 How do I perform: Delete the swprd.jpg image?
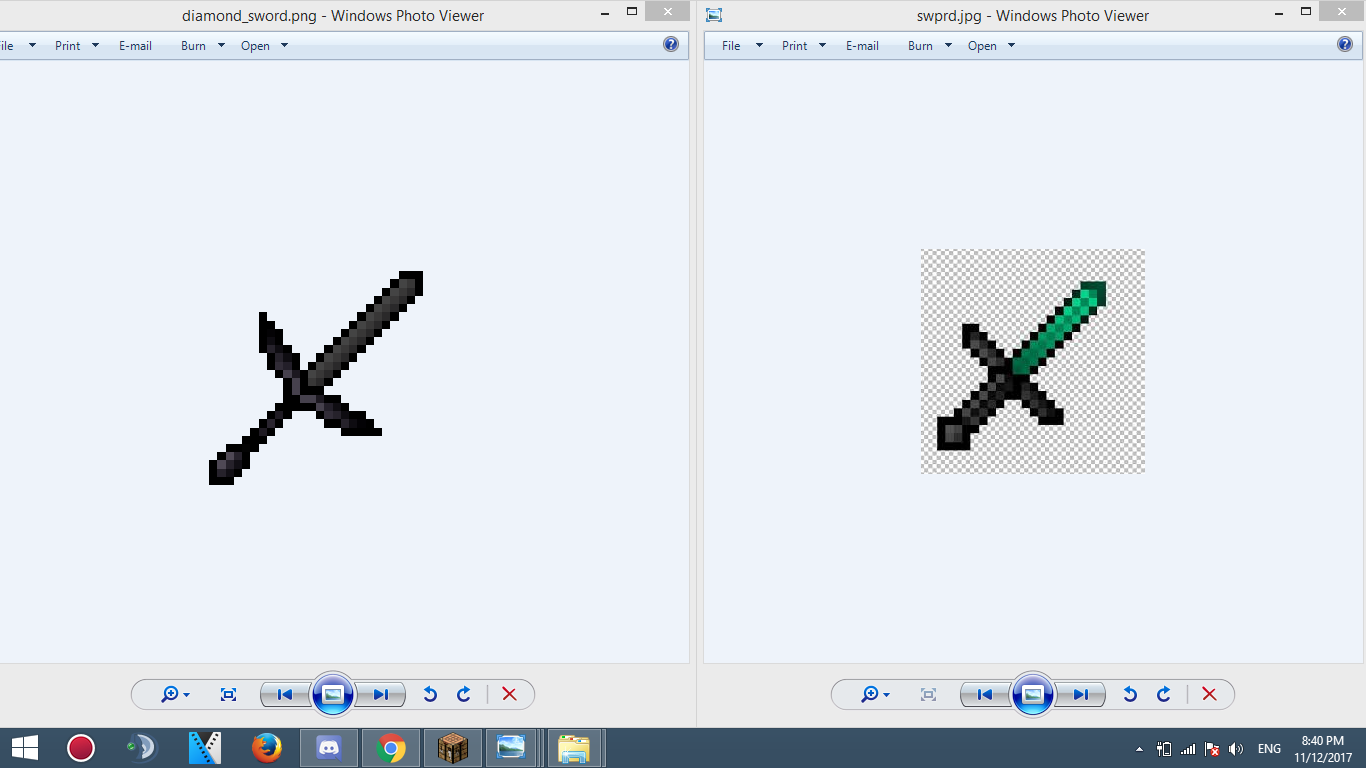coord(1209,694)
